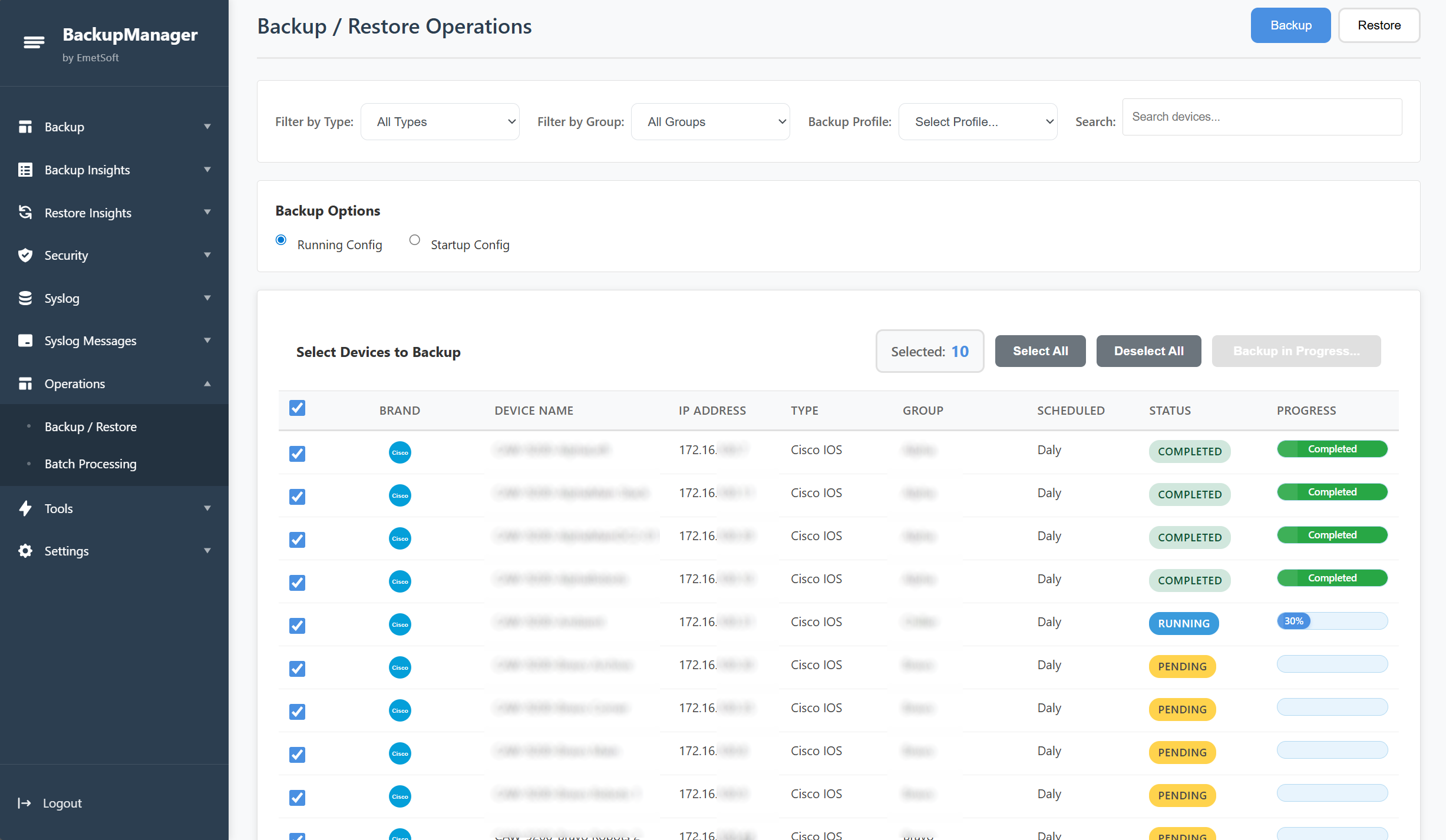Image resolution: width=1446 pixels, height=840 pixels.
Task: Click the Logout arrow icon
Action: [24, 803]
